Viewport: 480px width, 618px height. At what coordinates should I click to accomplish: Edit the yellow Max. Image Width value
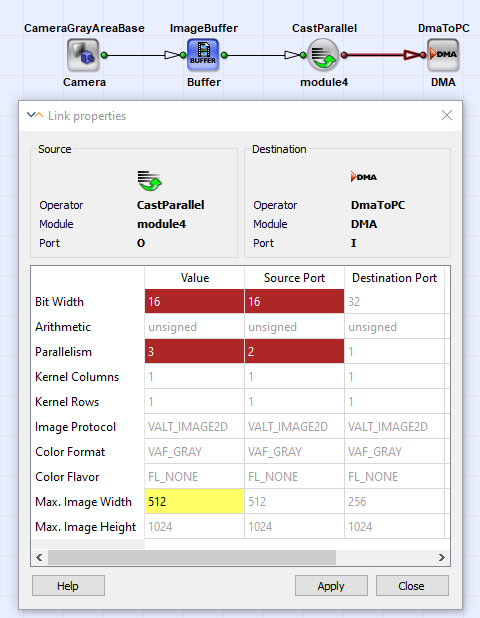point(194,501)
